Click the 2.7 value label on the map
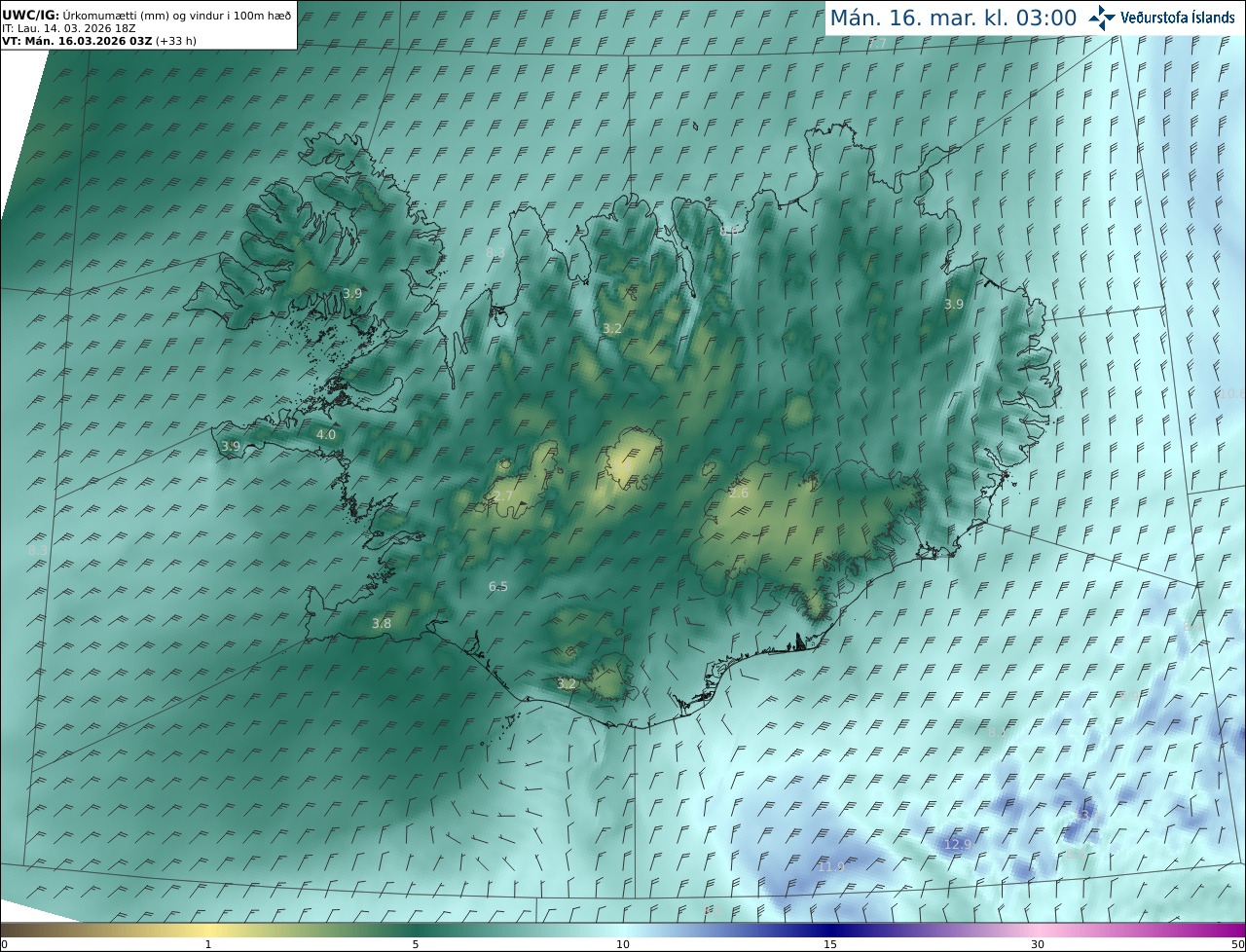The image size is (1246, 952). [x=503, y=495]
